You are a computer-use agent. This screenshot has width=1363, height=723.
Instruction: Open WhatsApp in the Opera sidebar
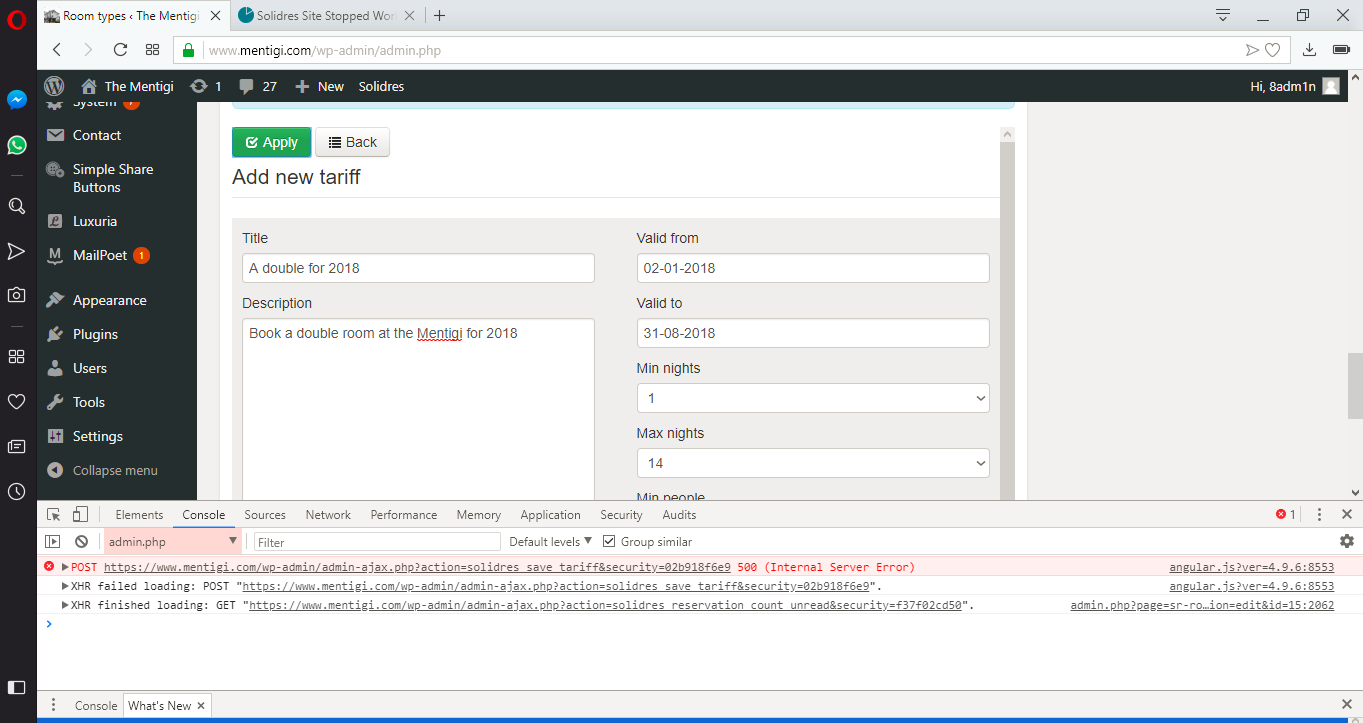click(x=17, y=145)
